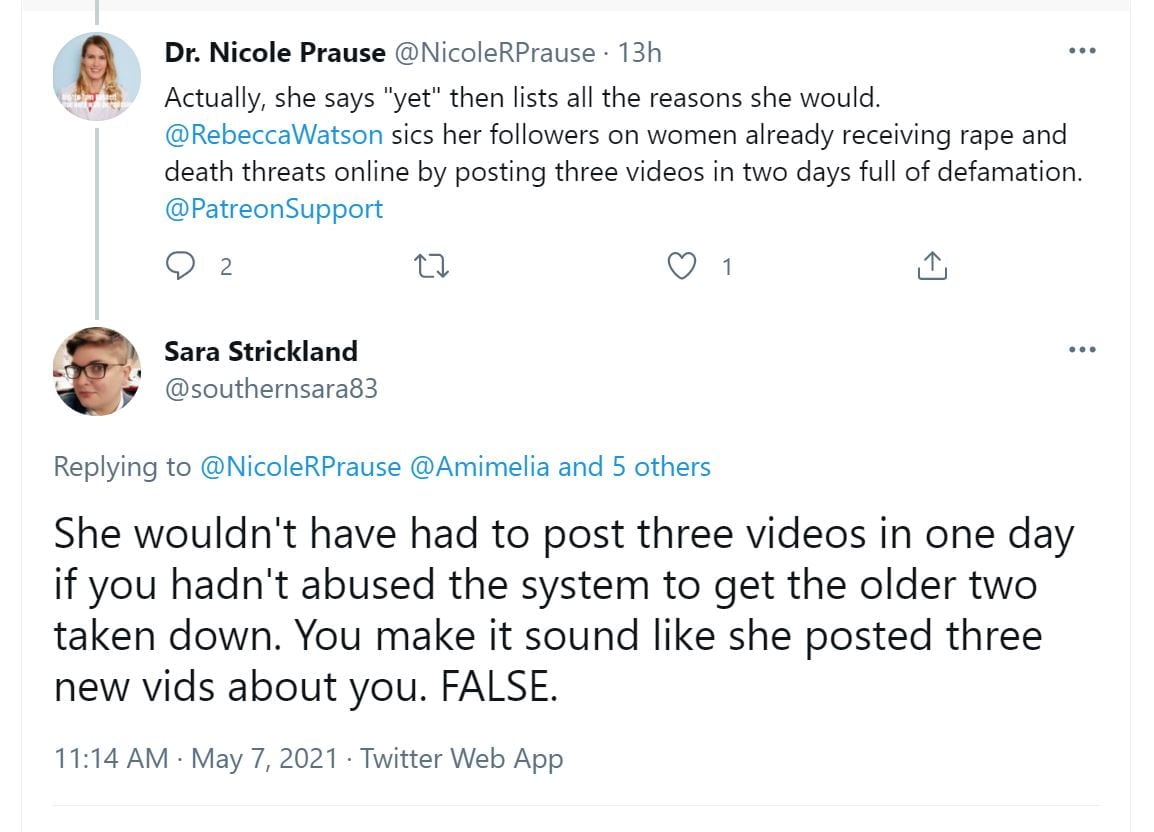
Task: Click the Sara Strickland display name
Action: pos(261,352)
